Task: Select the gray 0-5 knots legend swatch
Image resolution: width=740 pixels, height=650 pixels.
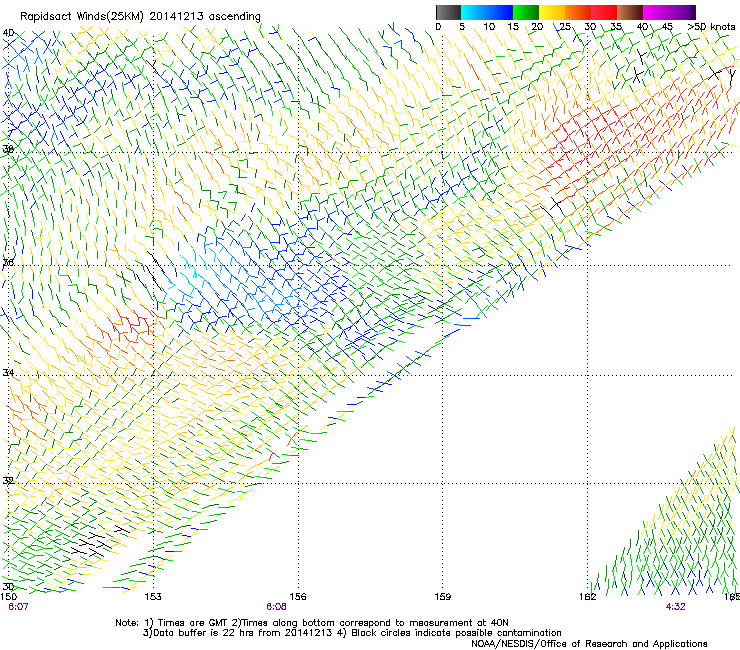Action: 448,12
